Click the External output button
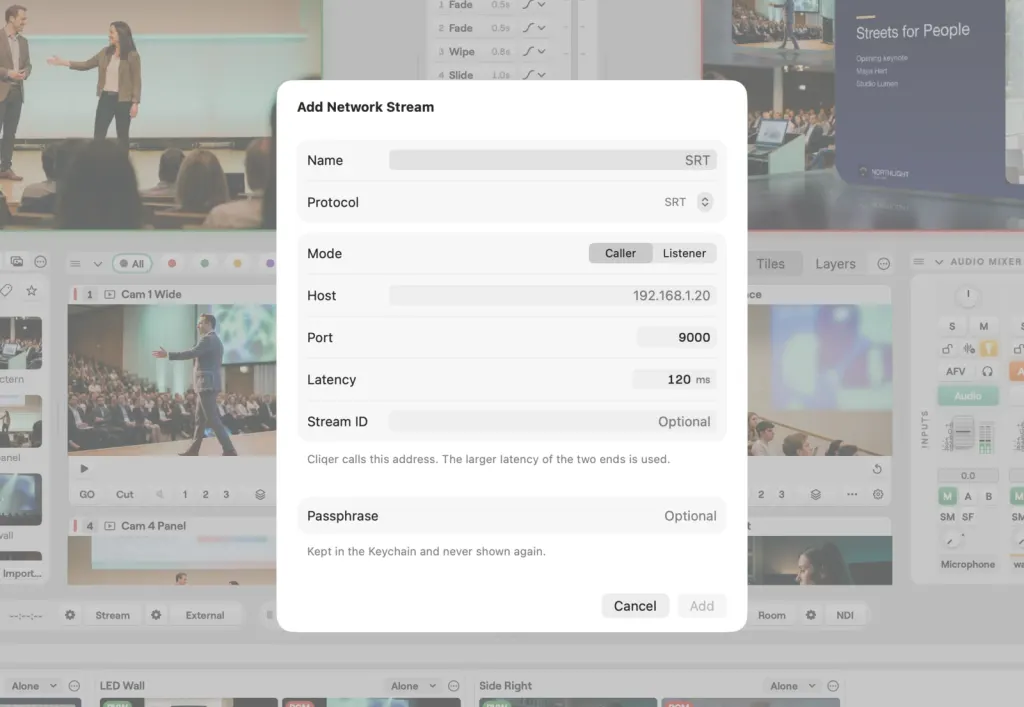 click(204, 615)
